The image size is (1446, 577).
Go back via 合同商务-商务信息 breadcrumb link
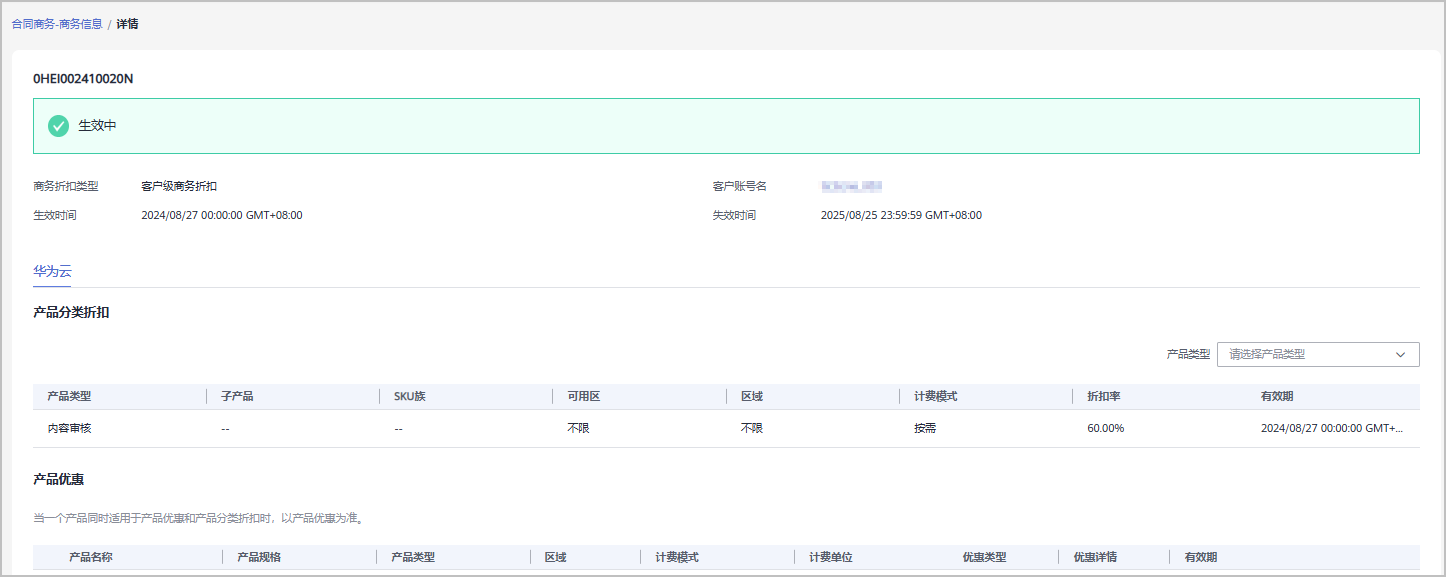(x=57, y=24)
